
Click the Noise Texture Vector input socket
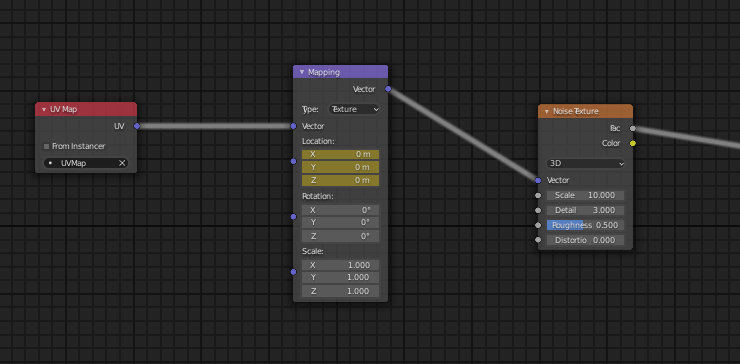[x=538, y=180]
